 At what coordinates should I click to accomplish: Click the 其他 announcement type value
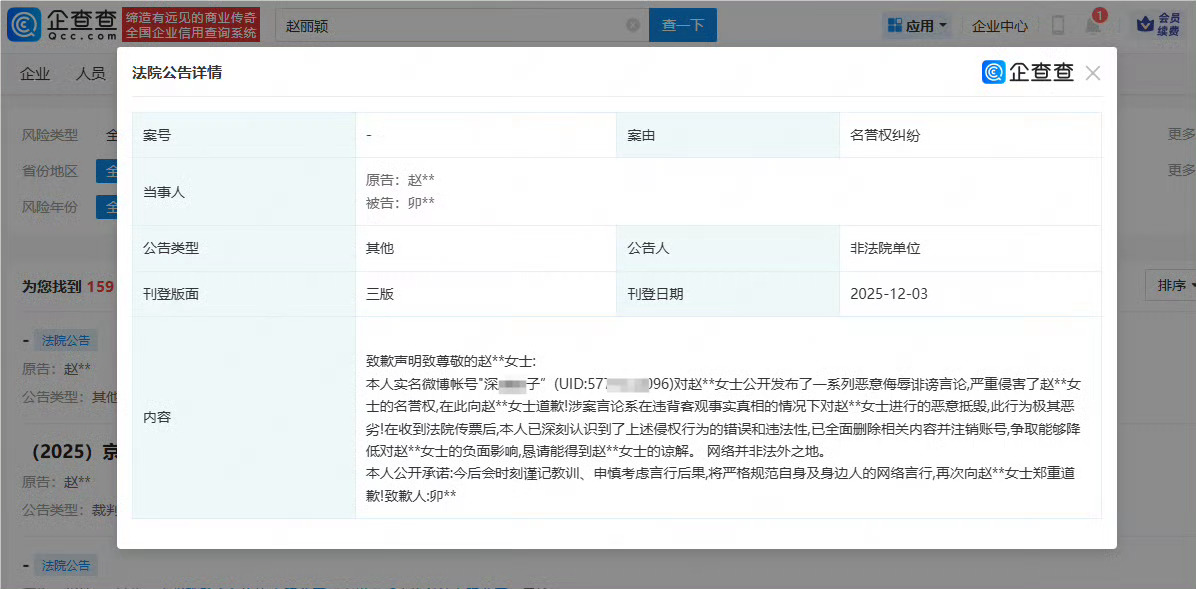380,249
